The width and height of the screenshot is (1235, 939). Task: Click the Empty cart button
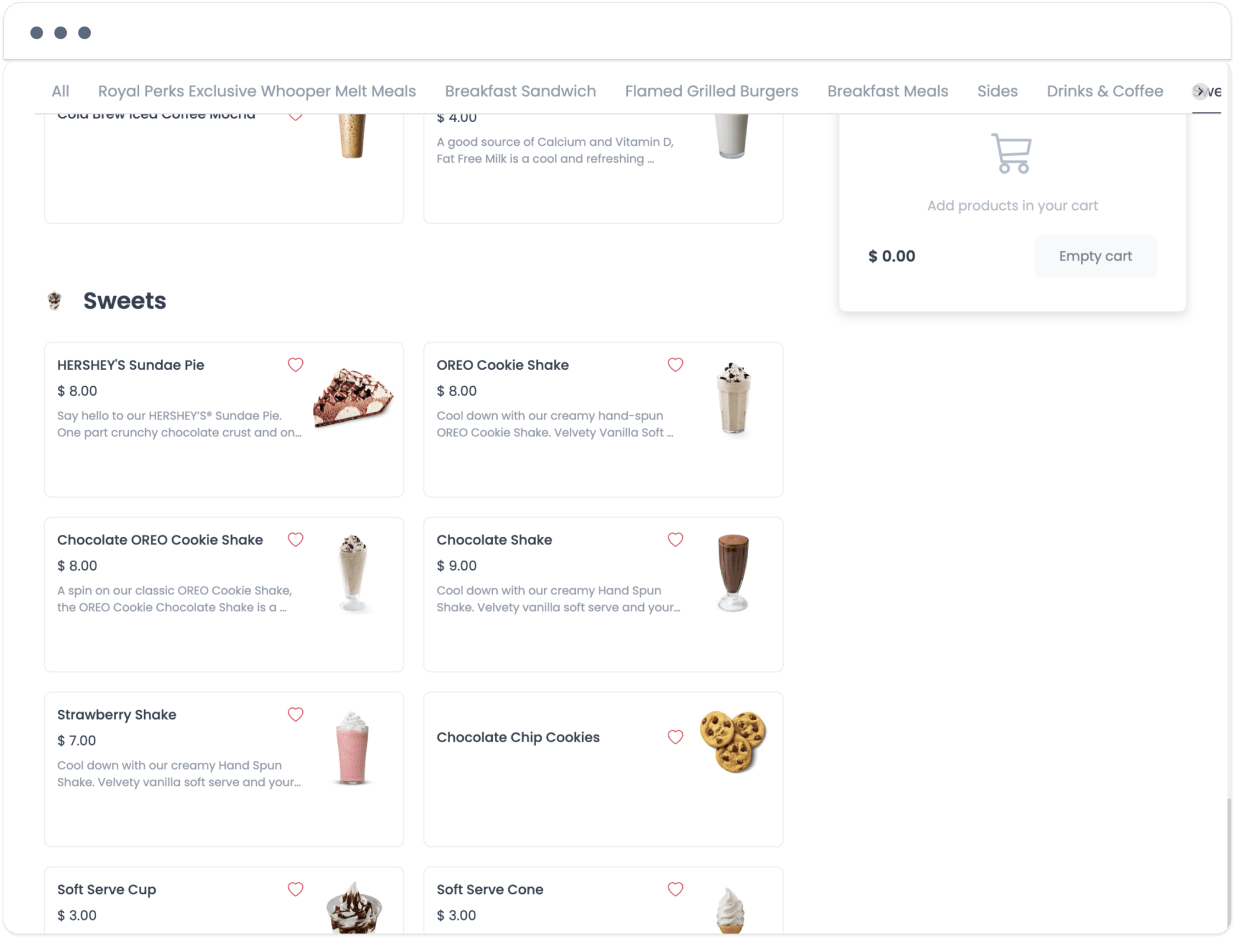pyautogui.click(x=1096, y=256)
